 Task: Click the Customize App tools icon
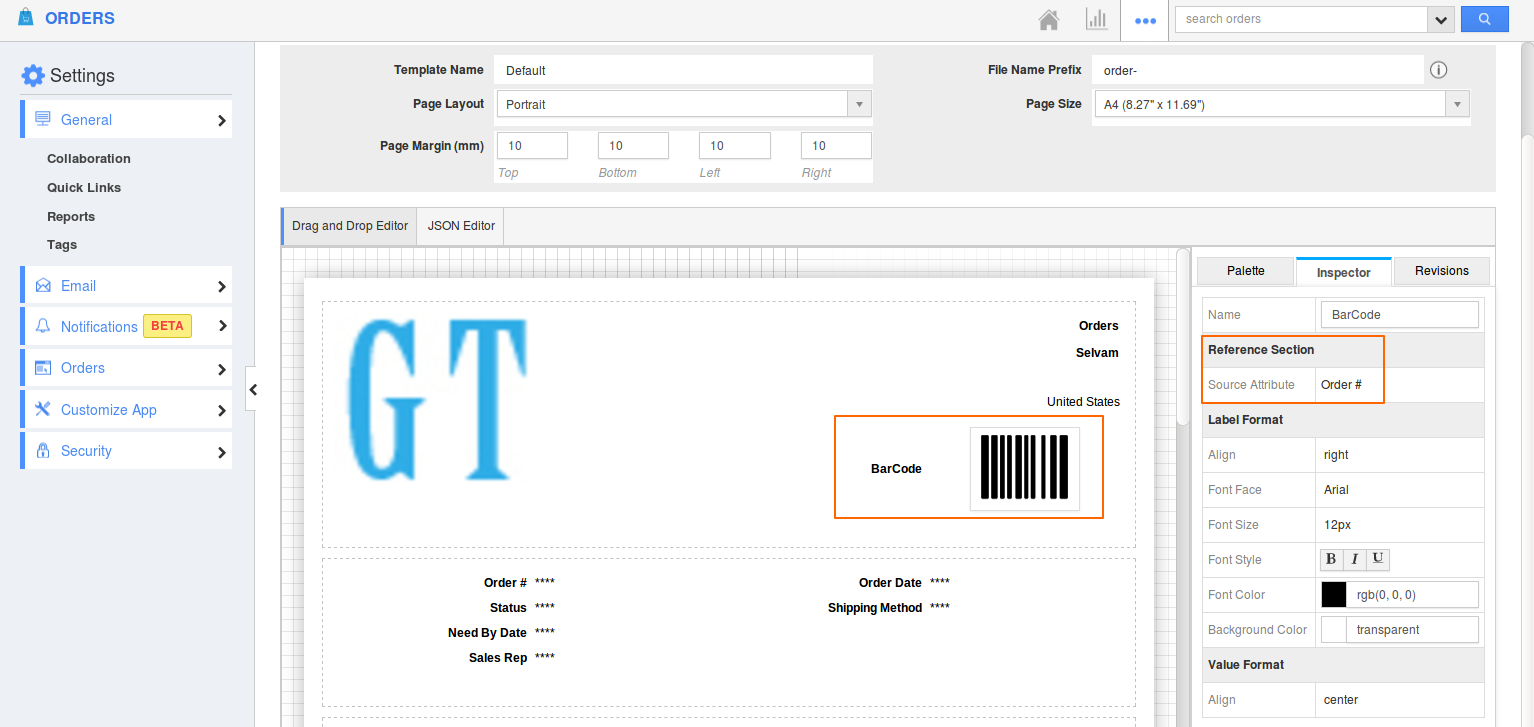point(43,409)
